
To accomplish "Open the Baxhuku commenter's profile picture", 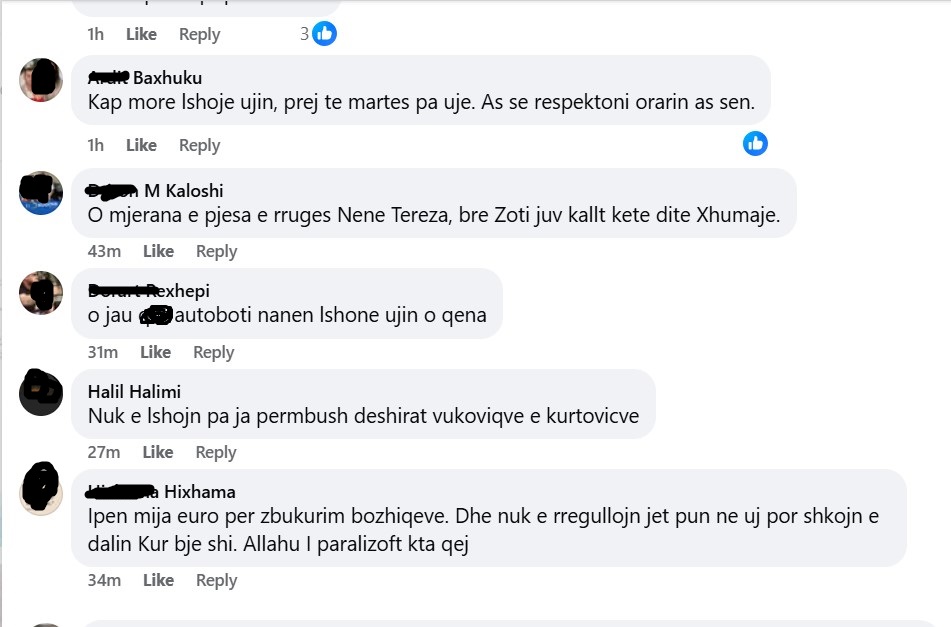I will tap(42, 79).
